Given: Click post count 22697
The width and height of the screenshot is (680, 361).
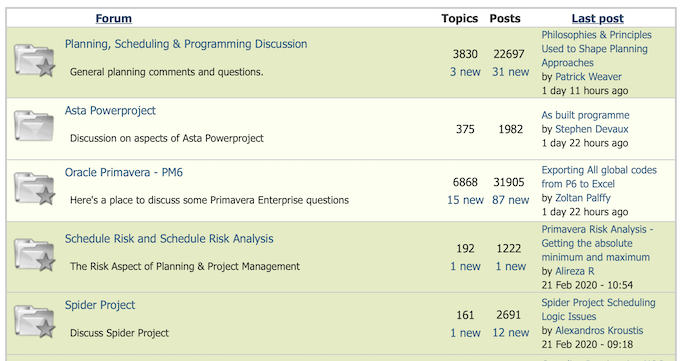Looking at the screenshot, I should (509, 54).
